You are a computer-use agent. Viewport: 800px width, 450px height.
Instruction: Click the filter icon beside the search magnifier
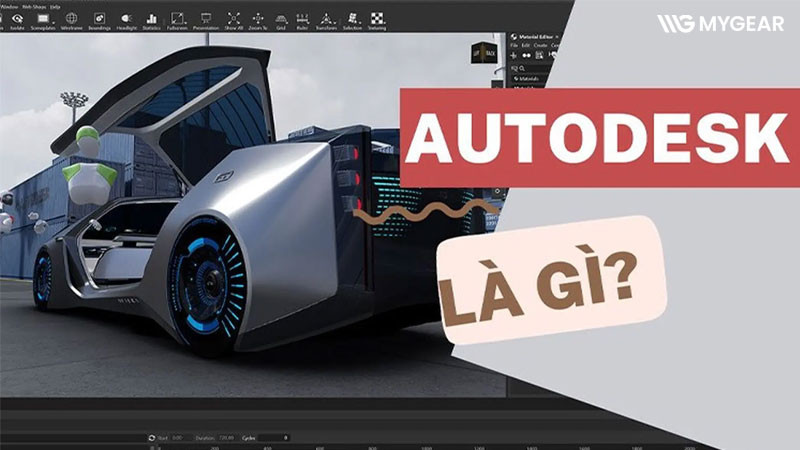pyautogui.click(x=514, y=68)
